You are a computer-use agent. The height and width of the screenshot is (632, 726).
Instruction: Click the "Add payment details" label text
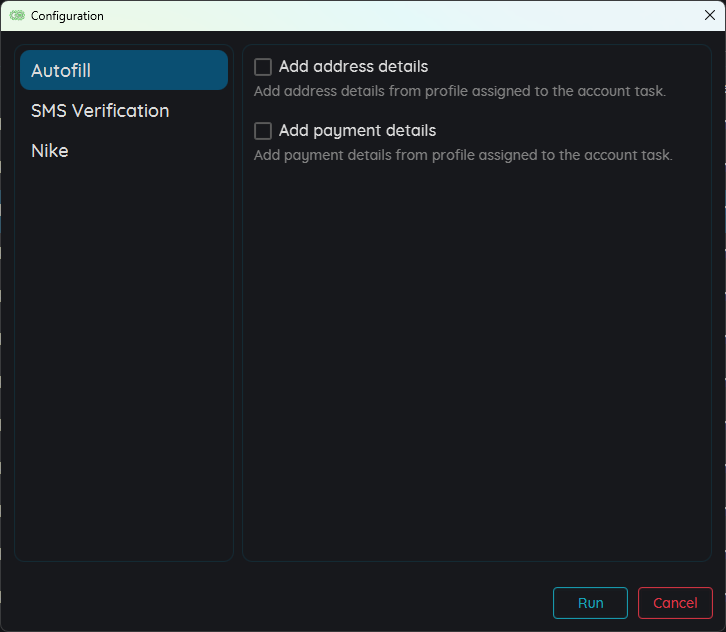(357, 131)
